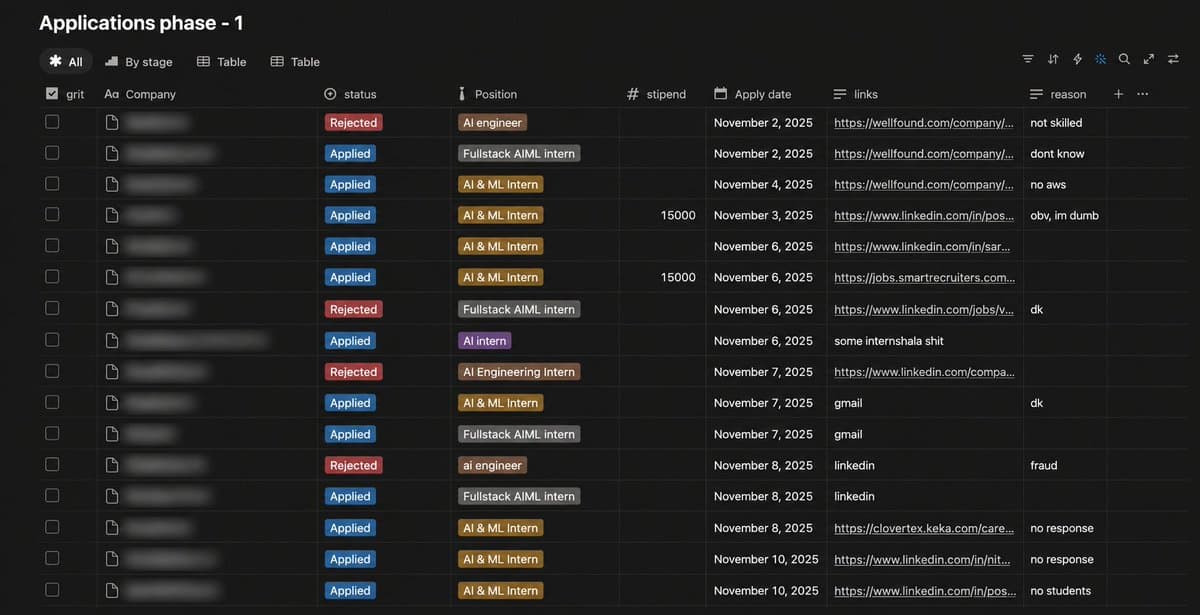Click the page icon in the 'some internshala shit' row
1200x615 pixels.
[112, 341]
